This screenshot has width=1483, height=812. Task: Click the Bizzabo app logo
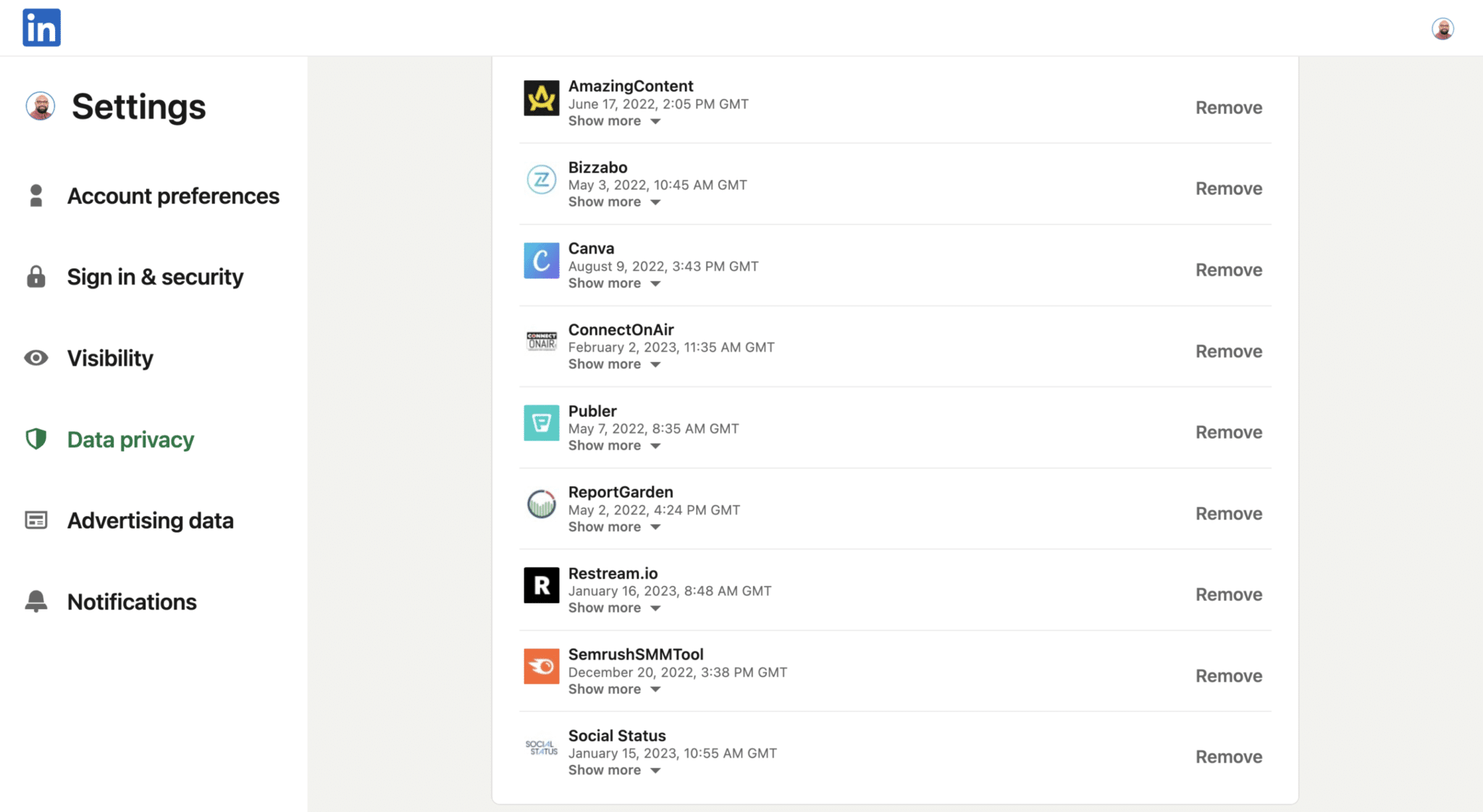(x=541, y=179)
